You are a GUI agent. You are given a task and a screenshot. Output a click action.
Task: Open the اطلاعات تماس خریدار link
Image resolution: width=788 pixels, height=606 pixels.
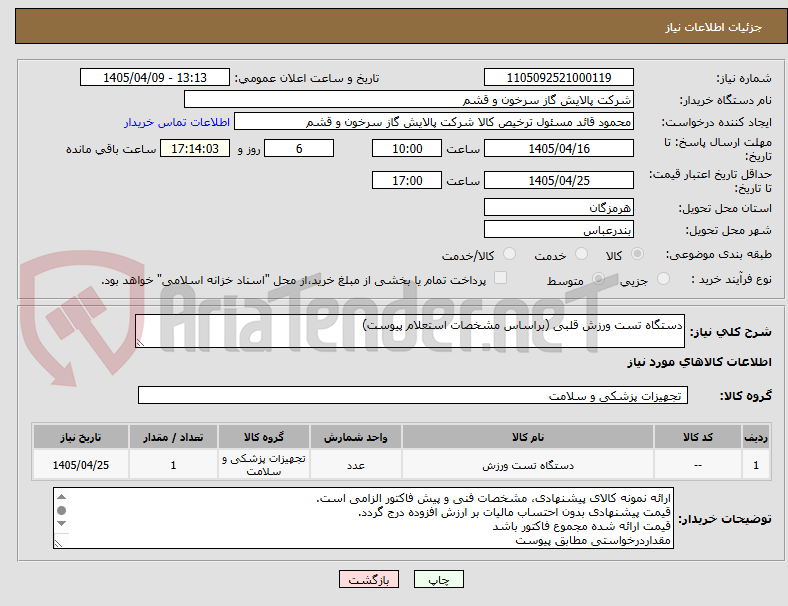177,122
